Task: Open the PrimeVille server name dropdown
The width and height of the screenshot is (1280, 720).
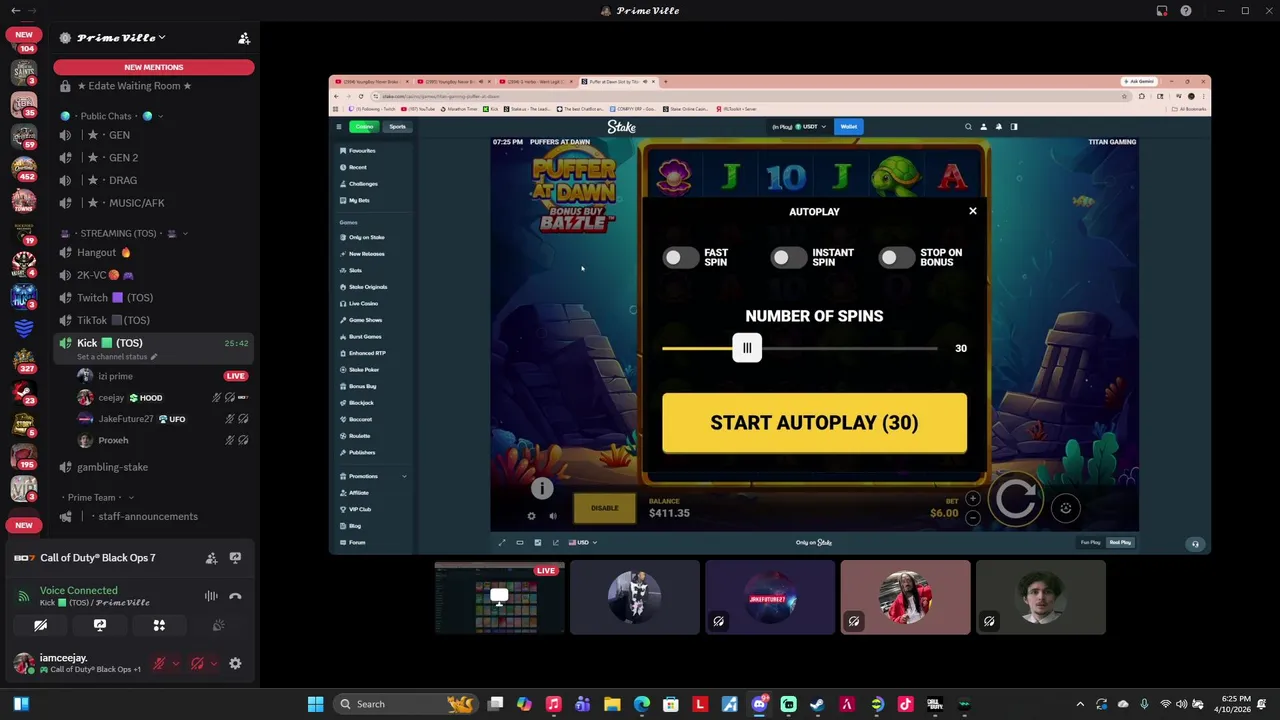Action: click(121, 38)
